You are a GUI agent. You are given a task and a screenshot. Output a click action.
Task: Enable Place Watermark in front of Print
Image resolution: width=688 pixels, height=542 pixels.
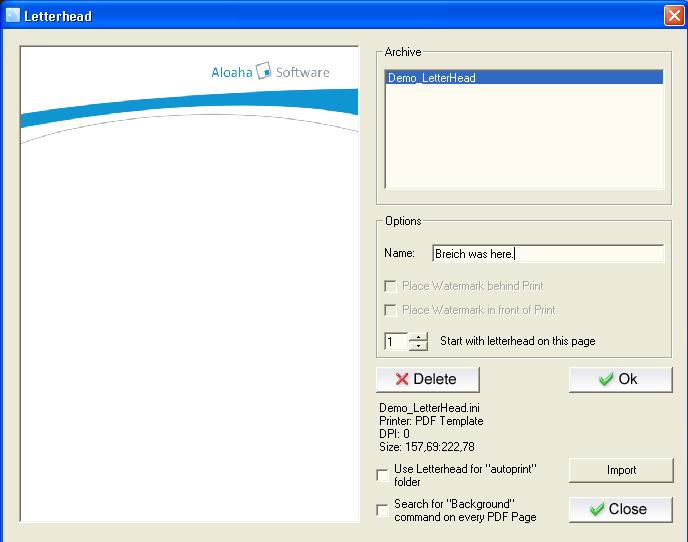pyautogui.click(x=390, y=310)
